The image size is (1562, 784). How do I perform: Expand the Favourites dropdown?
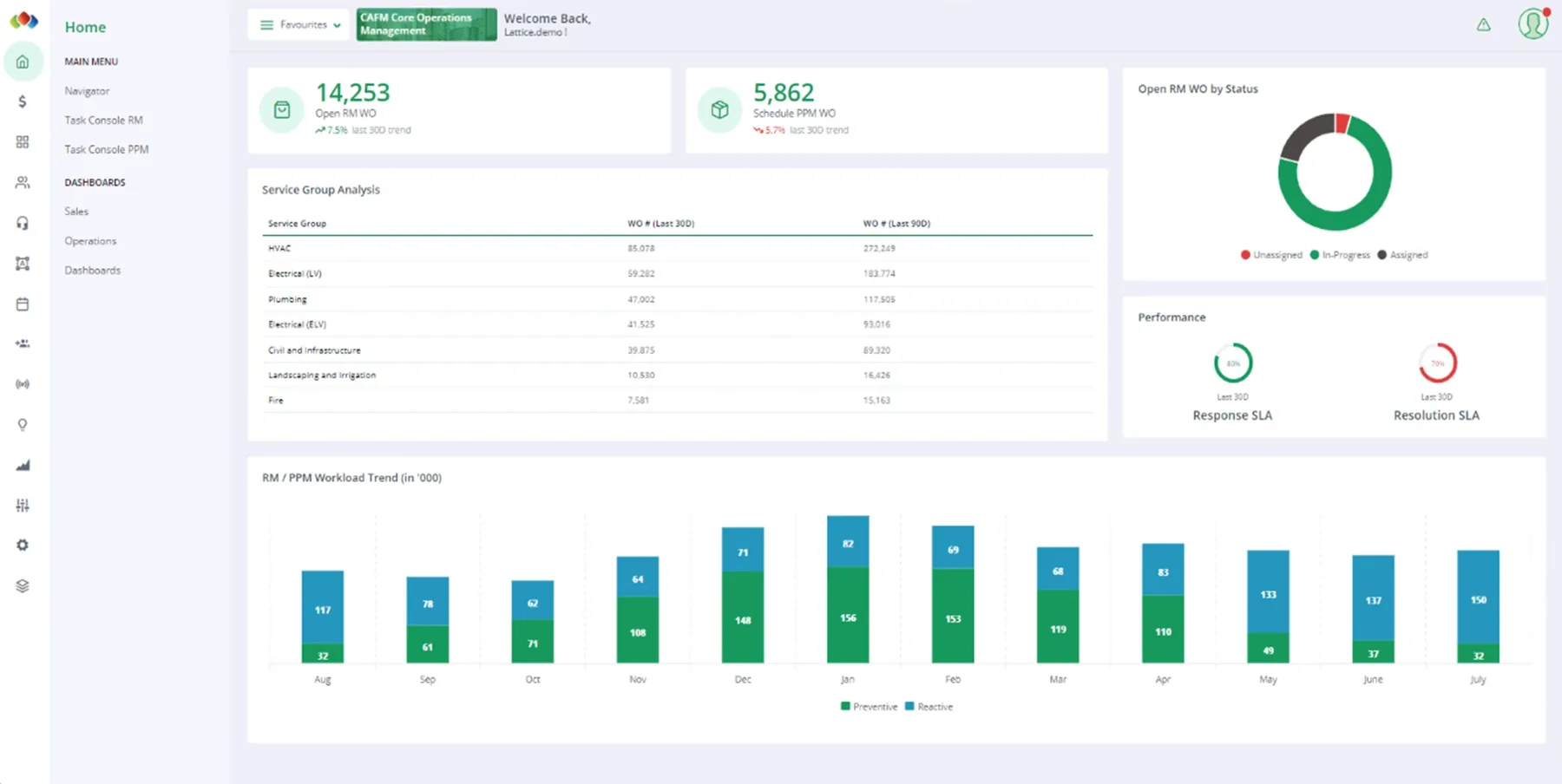[x=299, y=25]
